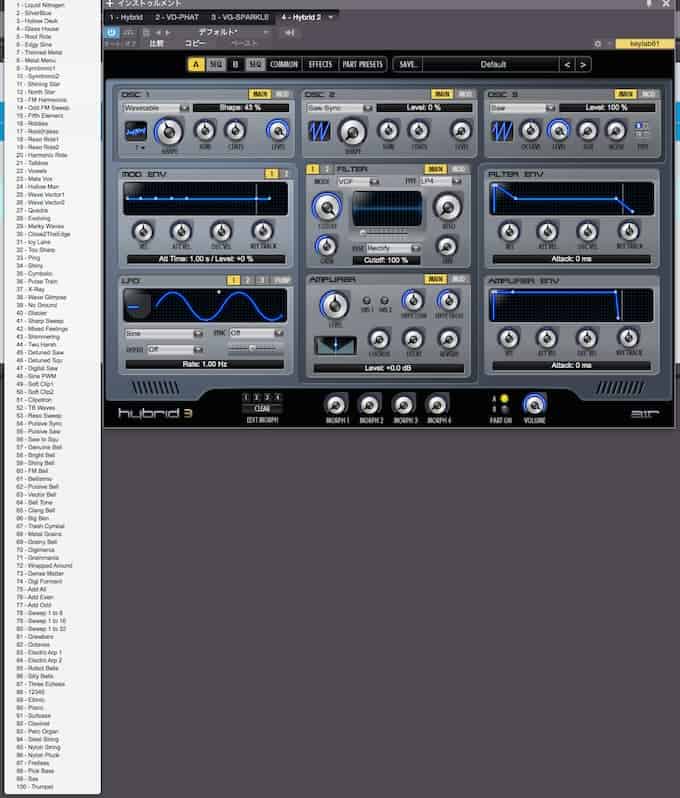Switch to the 3 - VD-SPARKLE instrument tab
This screenshot has height=798, width=680.
[x=240, y=17]
